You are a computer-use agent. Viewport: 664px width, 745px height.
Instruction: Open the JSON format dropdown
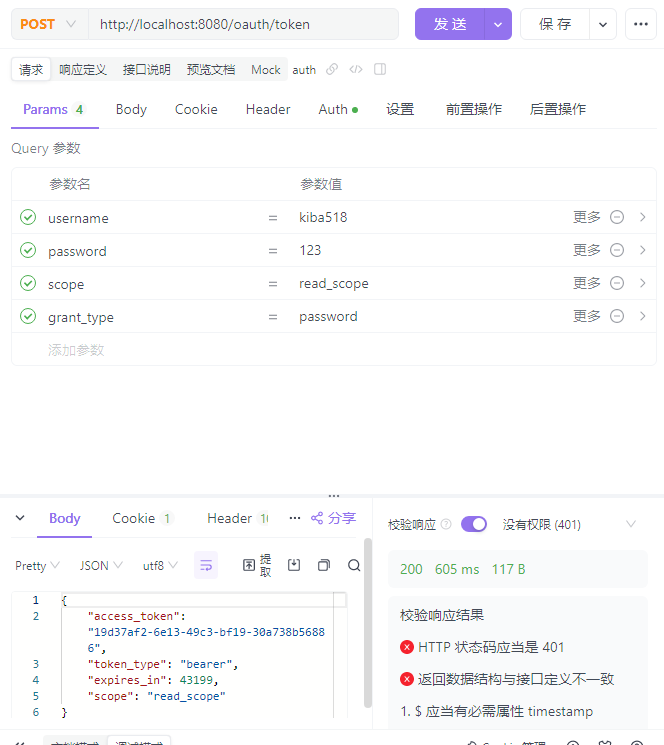click(x=101, y=565)
